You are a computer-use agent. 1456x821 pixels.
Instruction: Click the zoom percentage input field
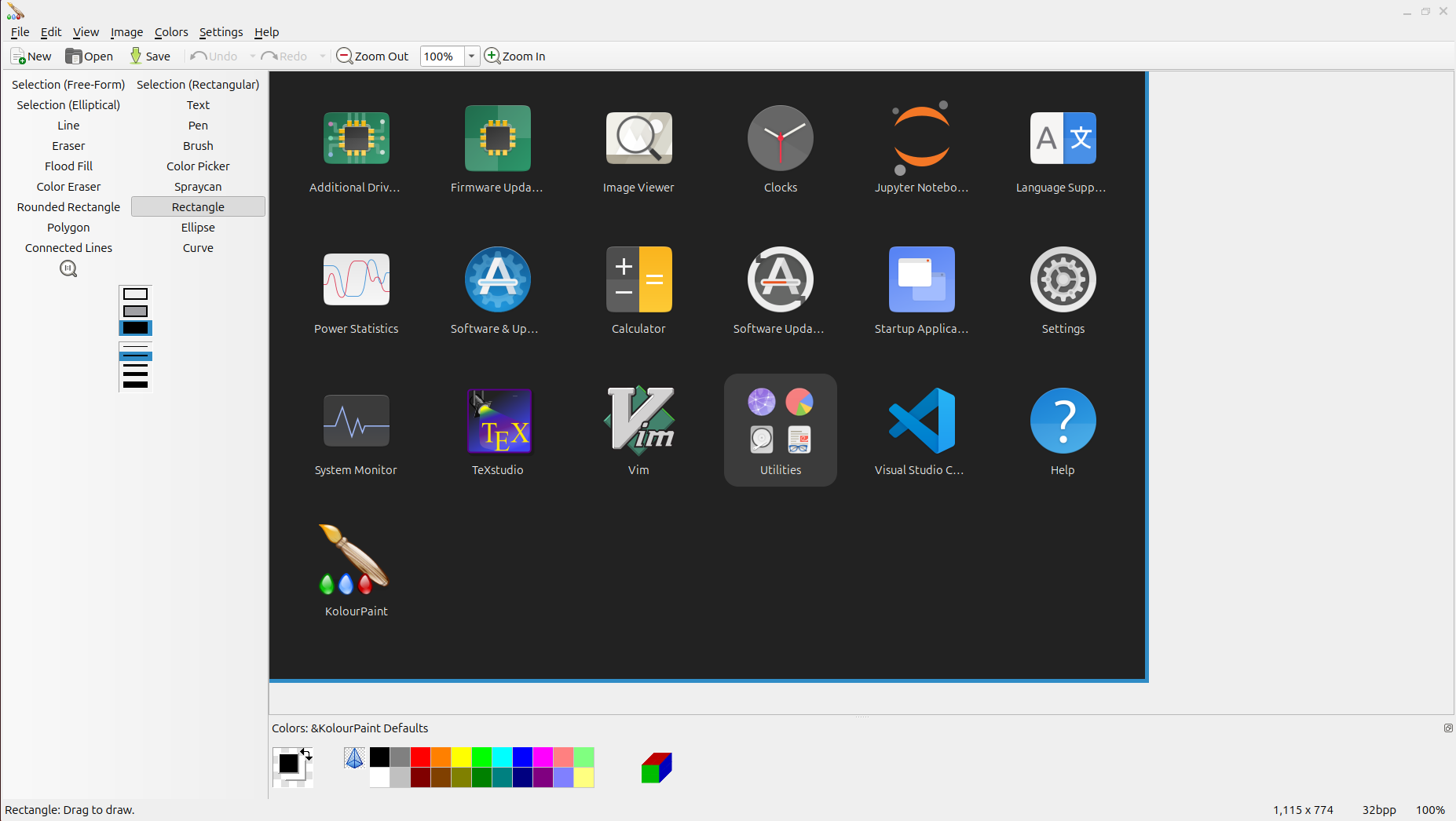click(442, 57)
